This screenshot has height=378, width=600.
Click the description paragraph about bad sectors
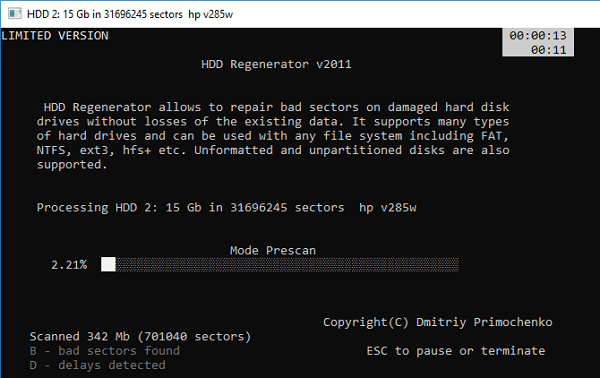pyautogui.click(x=273, y=135)
